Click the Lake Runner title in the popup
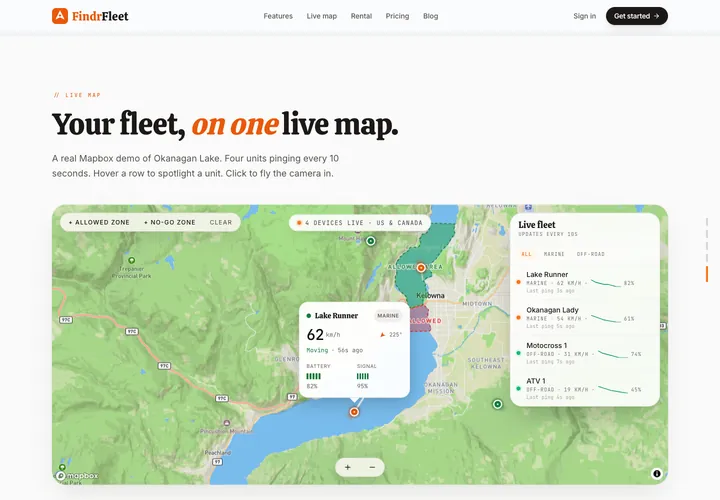This screenshot has width=720, height=500. point(336,315)
